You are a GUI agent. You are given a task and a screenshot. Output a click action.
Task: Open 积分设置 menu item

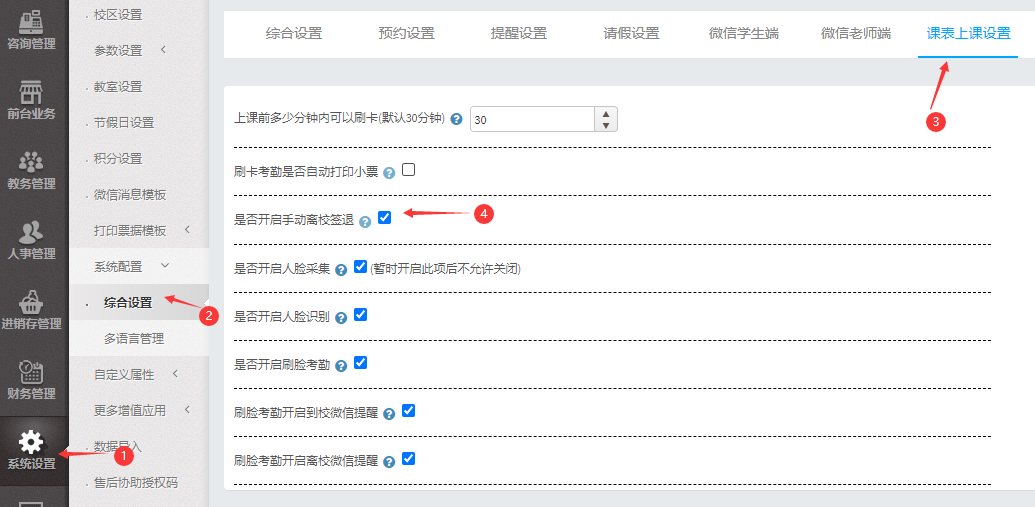(x=118, y=159)
